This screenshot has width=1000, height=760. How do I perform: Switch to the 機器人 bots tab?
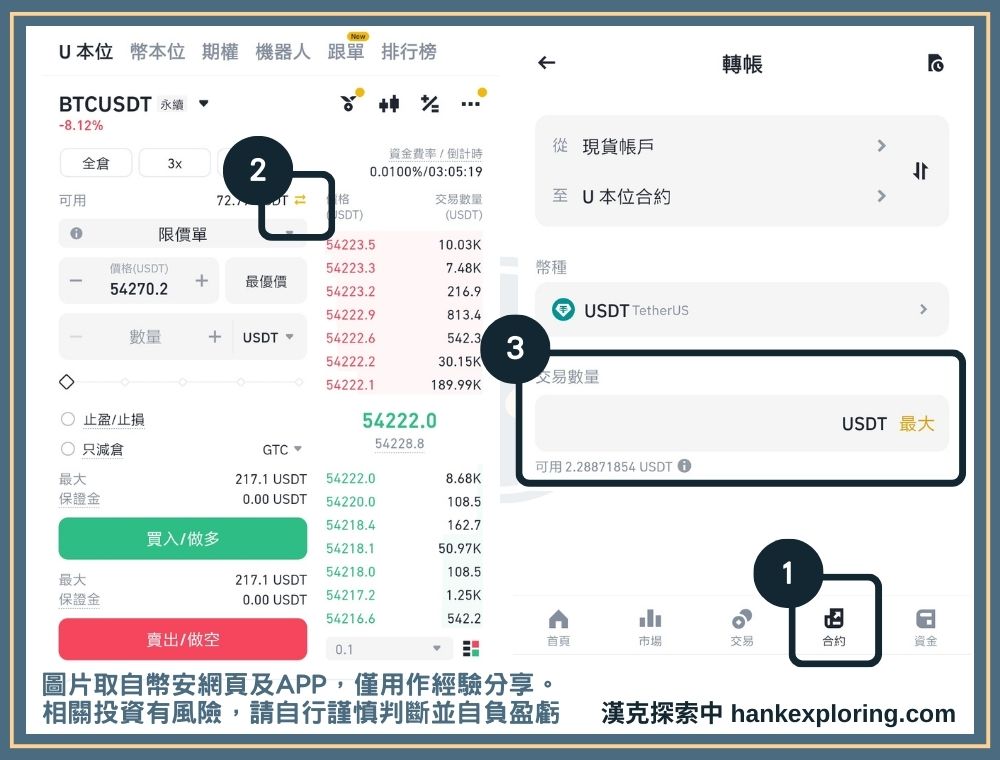283,52
